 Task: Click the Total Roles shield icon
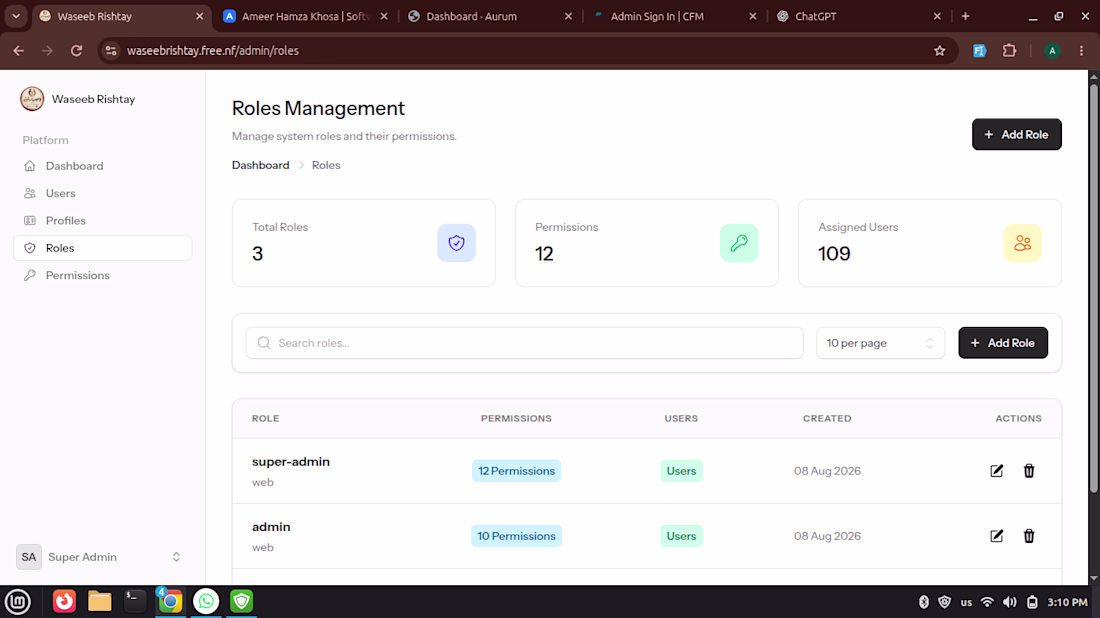pyautogui.click(x=456, y=243)
